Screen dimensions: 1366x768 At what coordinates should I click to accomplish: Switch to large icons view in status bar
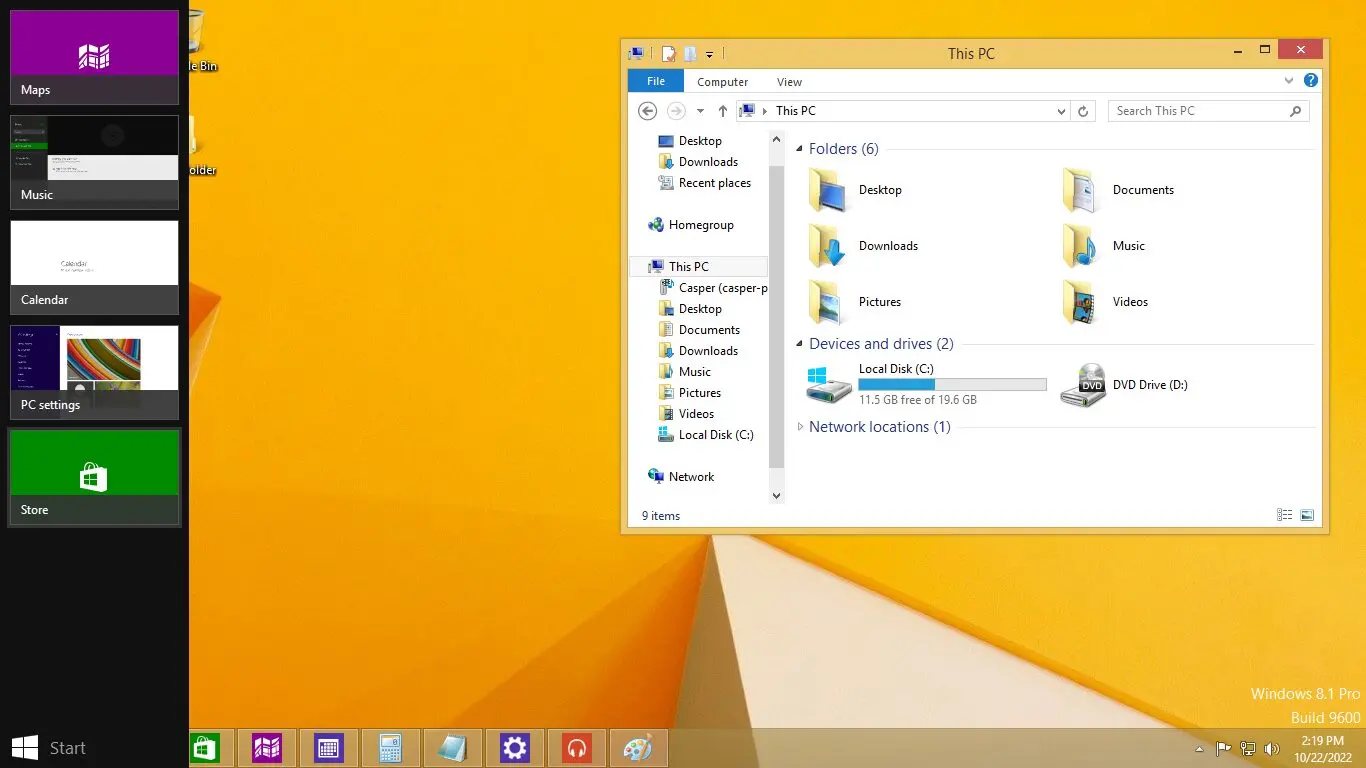[1307, 515]
